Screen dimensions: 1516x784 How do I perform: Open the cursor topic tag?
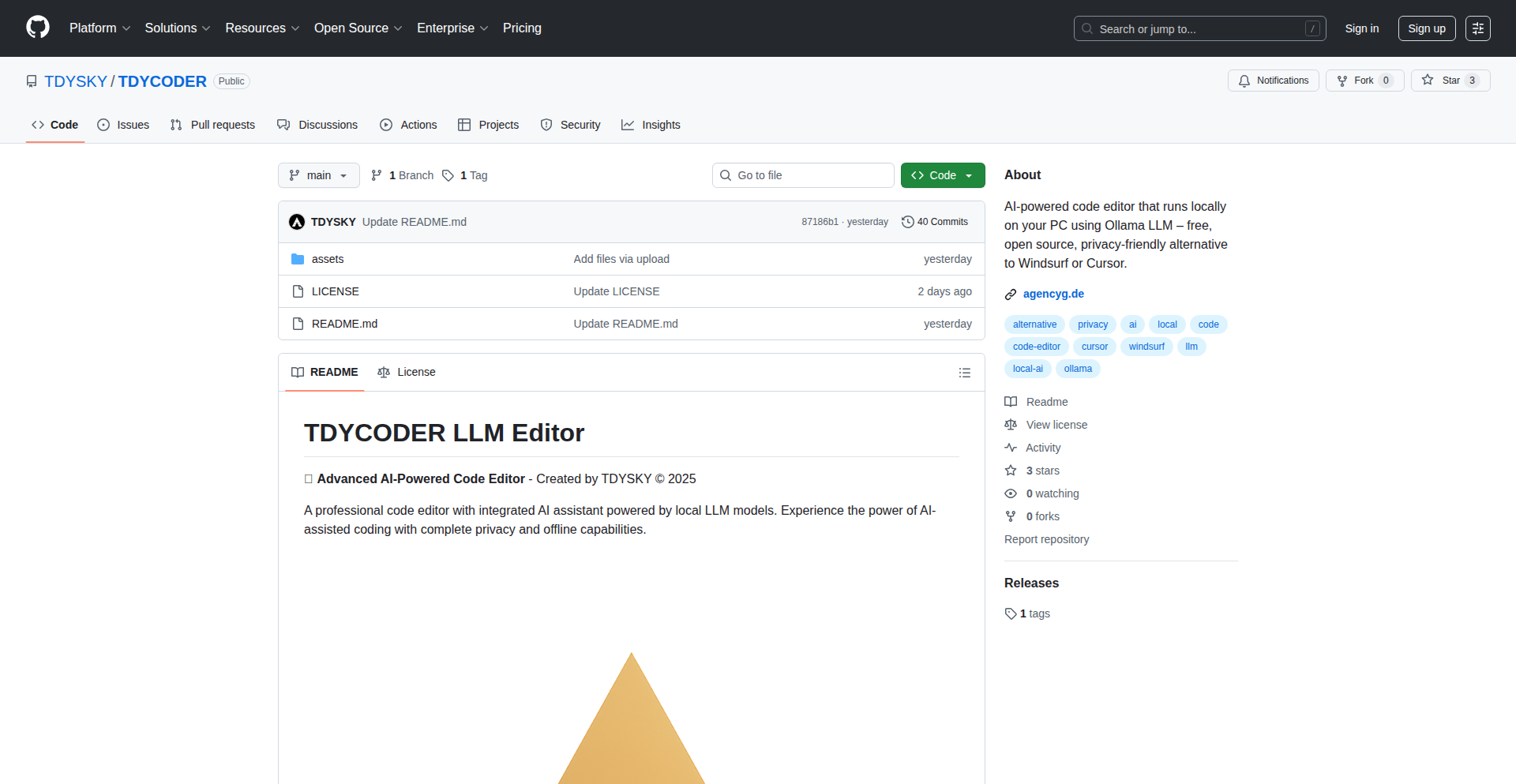(1094, 347)
